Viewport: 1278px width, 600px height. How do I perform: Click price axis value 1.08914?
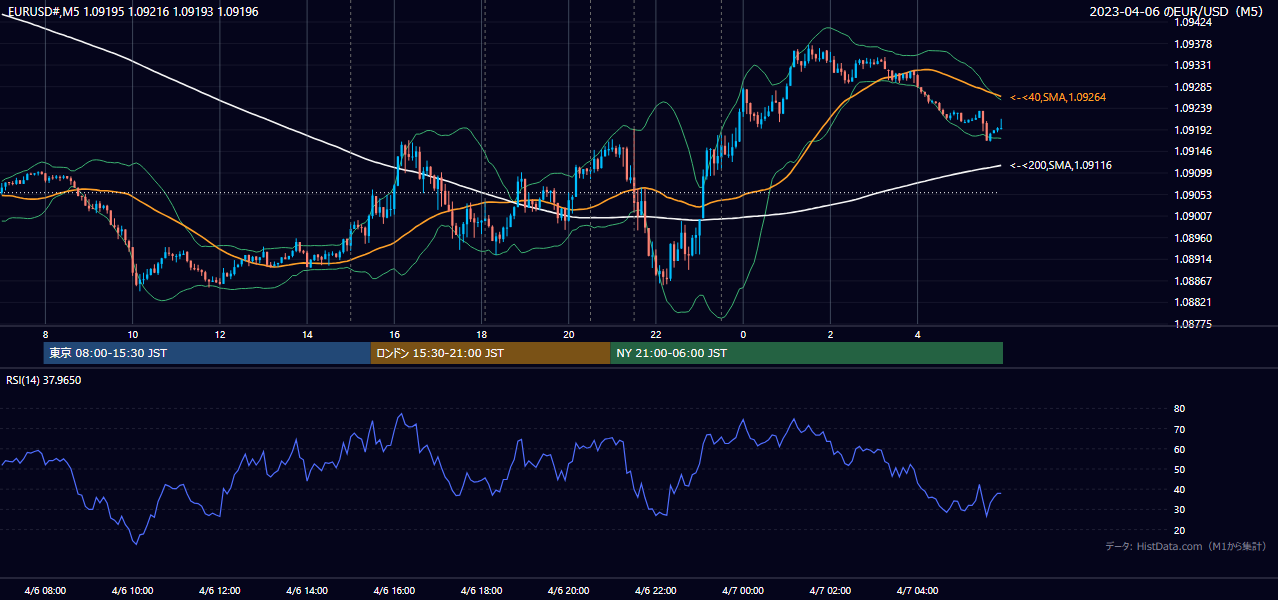click(x=1193, y=259)
